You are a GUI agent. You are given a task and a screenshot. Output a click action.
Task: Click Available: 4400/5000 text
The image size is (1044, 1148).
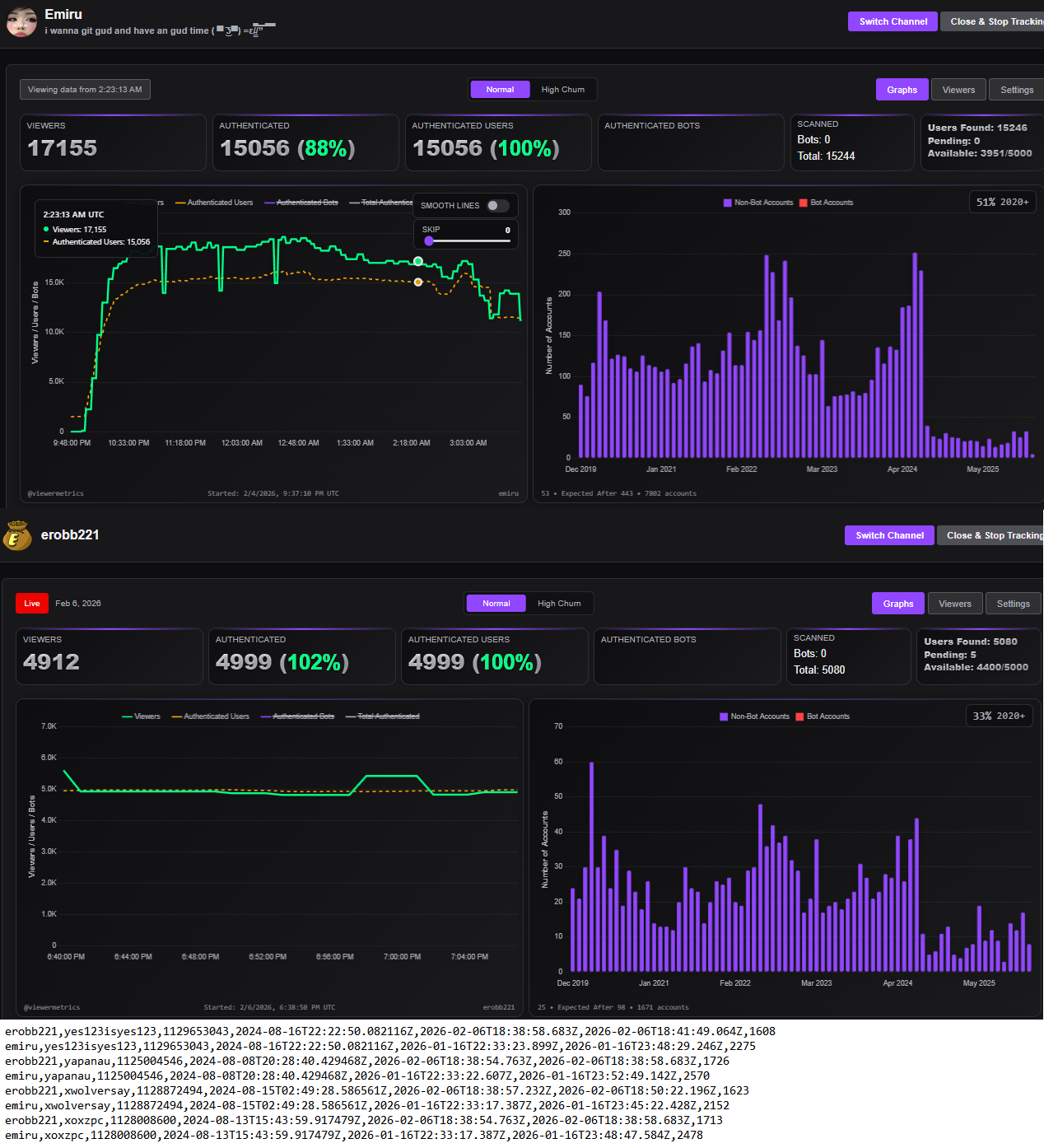(x=976, y=667)
